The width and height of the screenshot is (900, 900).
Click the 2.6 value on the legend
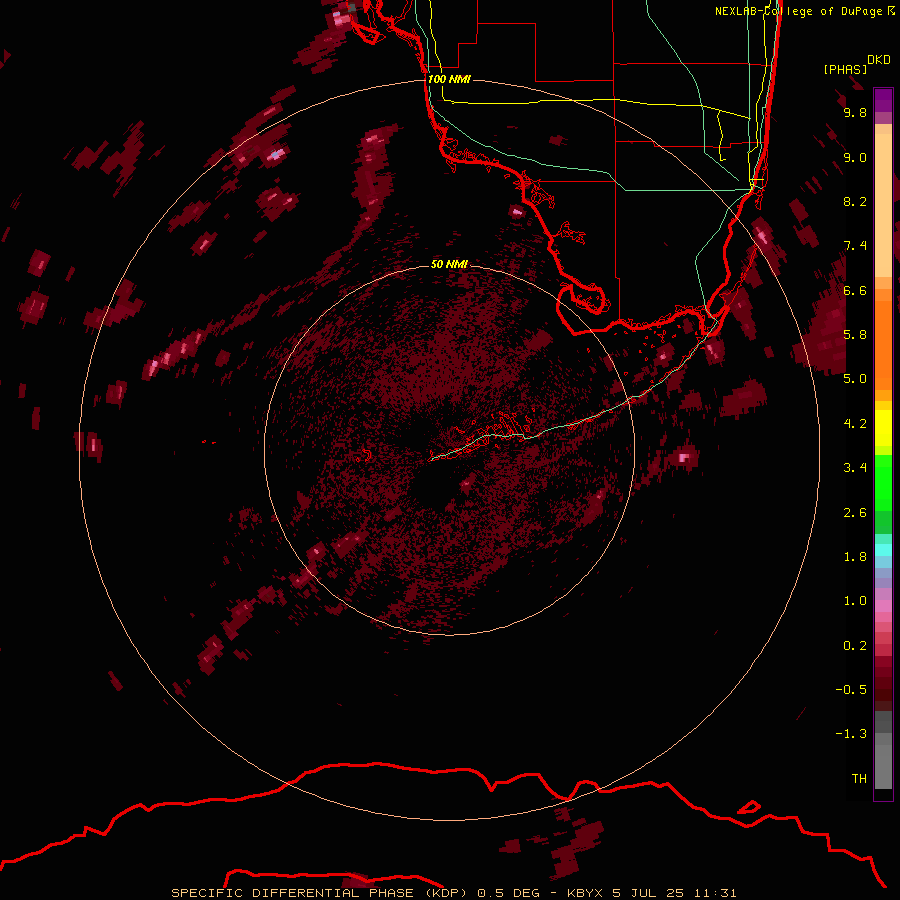pyautogui.click(x=855, y=513)
